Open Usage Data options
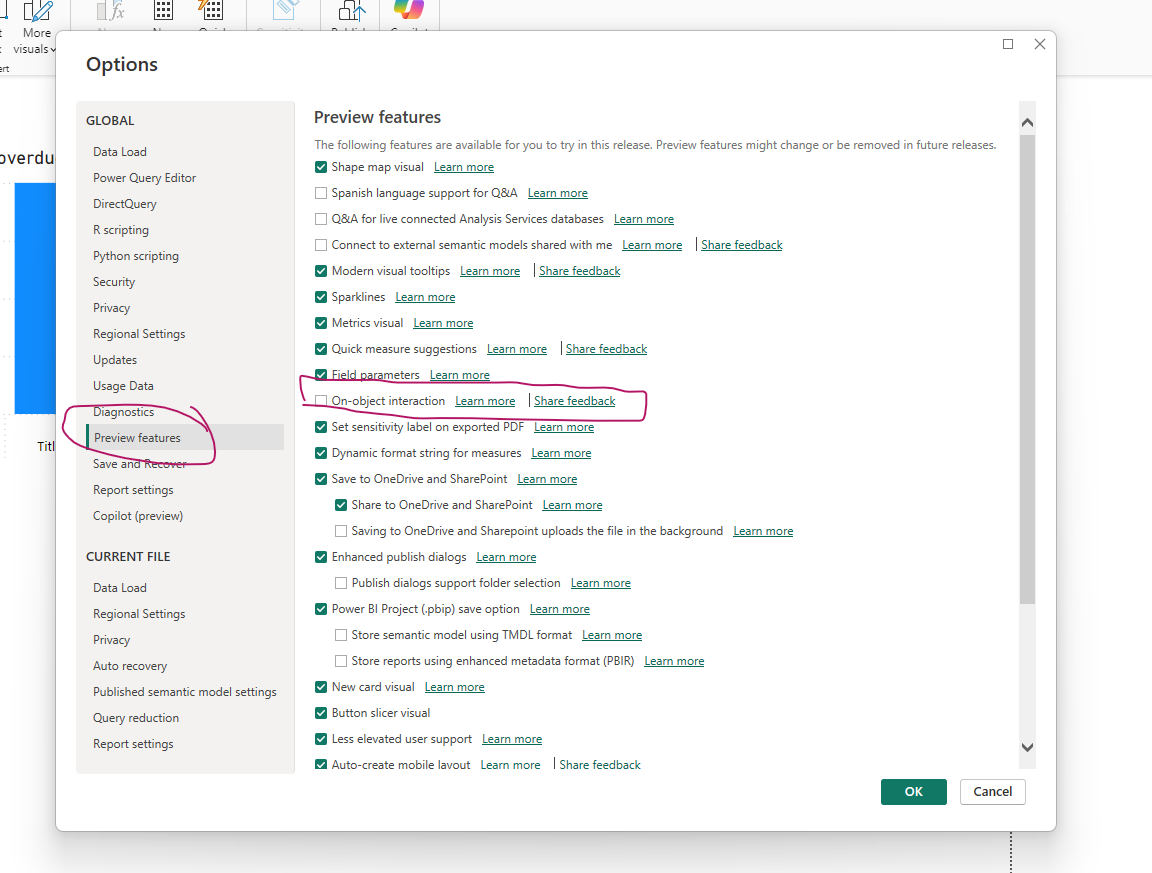 click(x=123, y=386)
